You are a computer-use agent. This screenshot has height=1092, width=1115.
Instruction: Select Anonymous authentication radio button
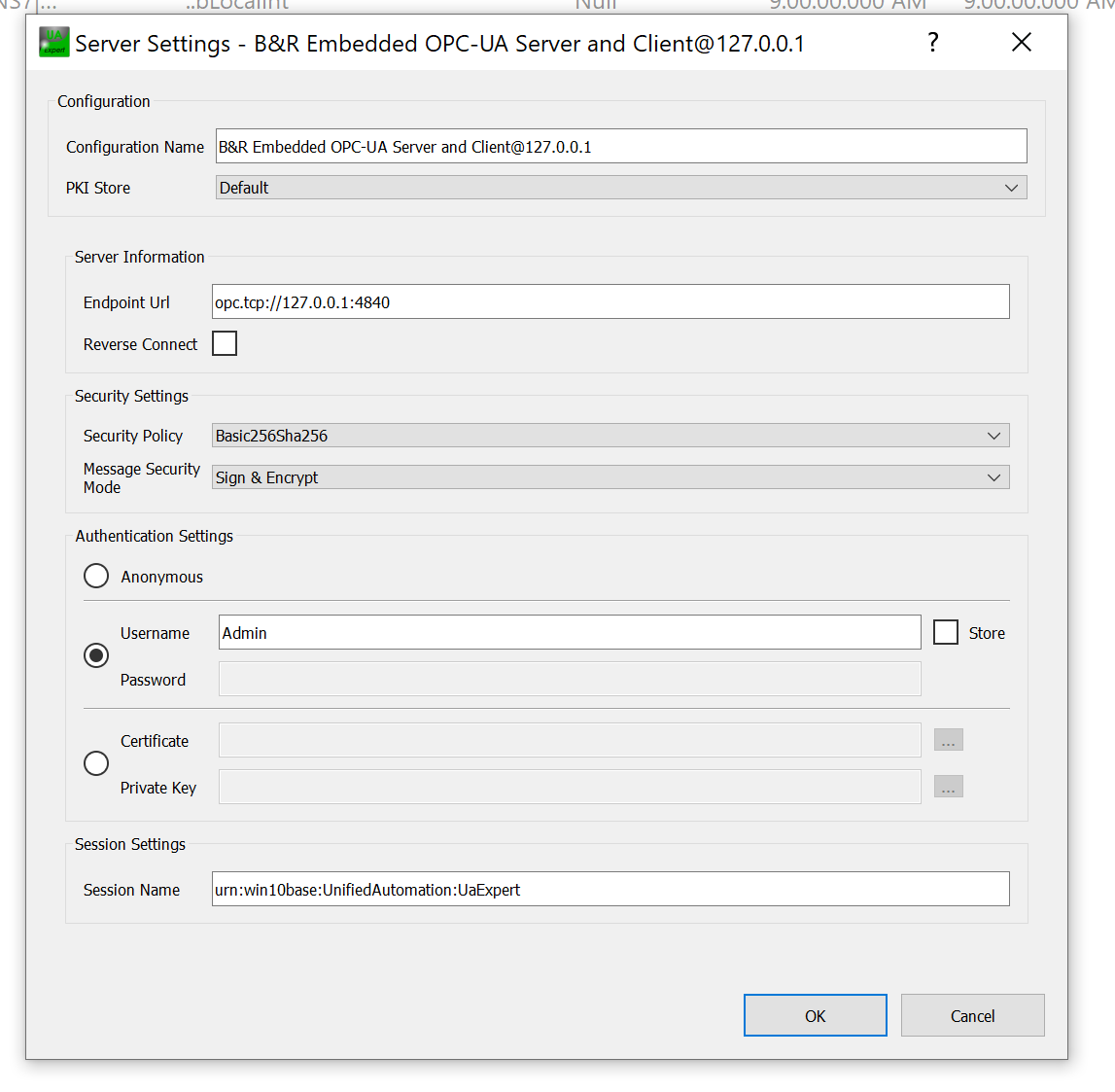click(x=96, y=576)
